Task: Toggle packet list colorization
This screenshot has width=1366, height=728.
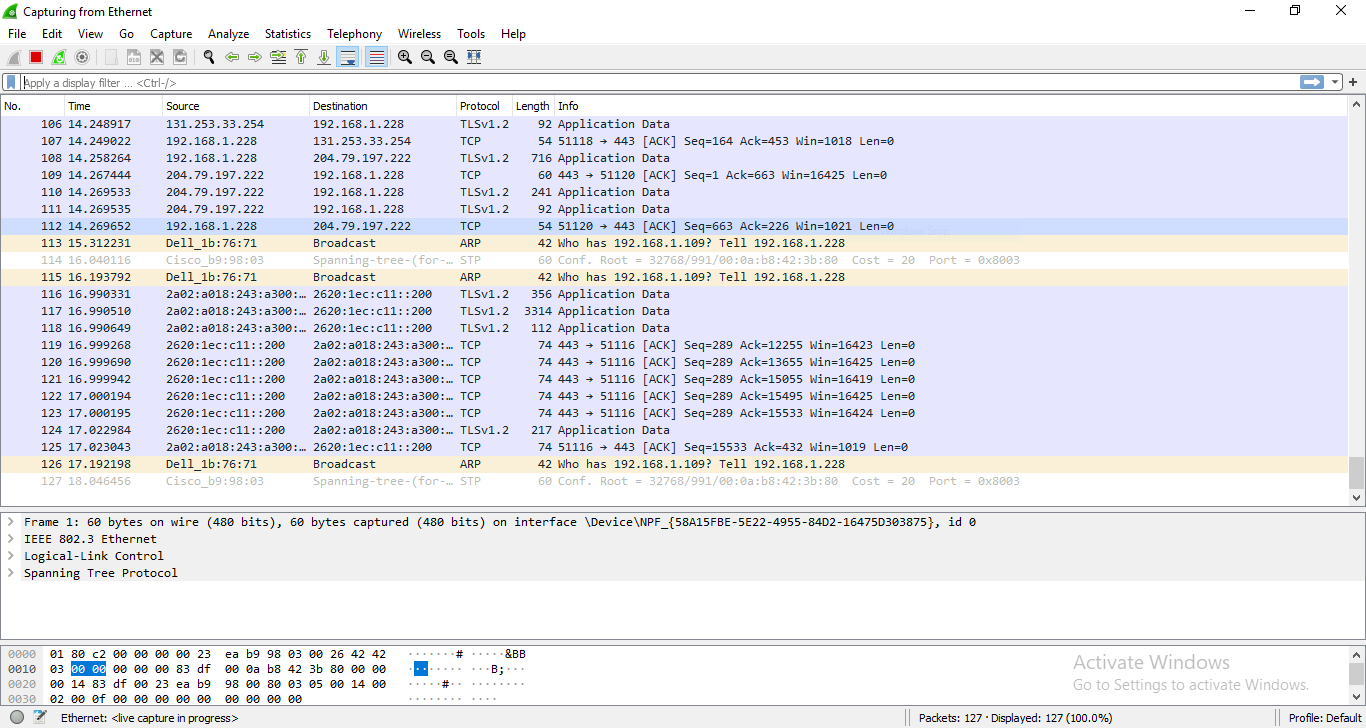Action: point(376,57)
